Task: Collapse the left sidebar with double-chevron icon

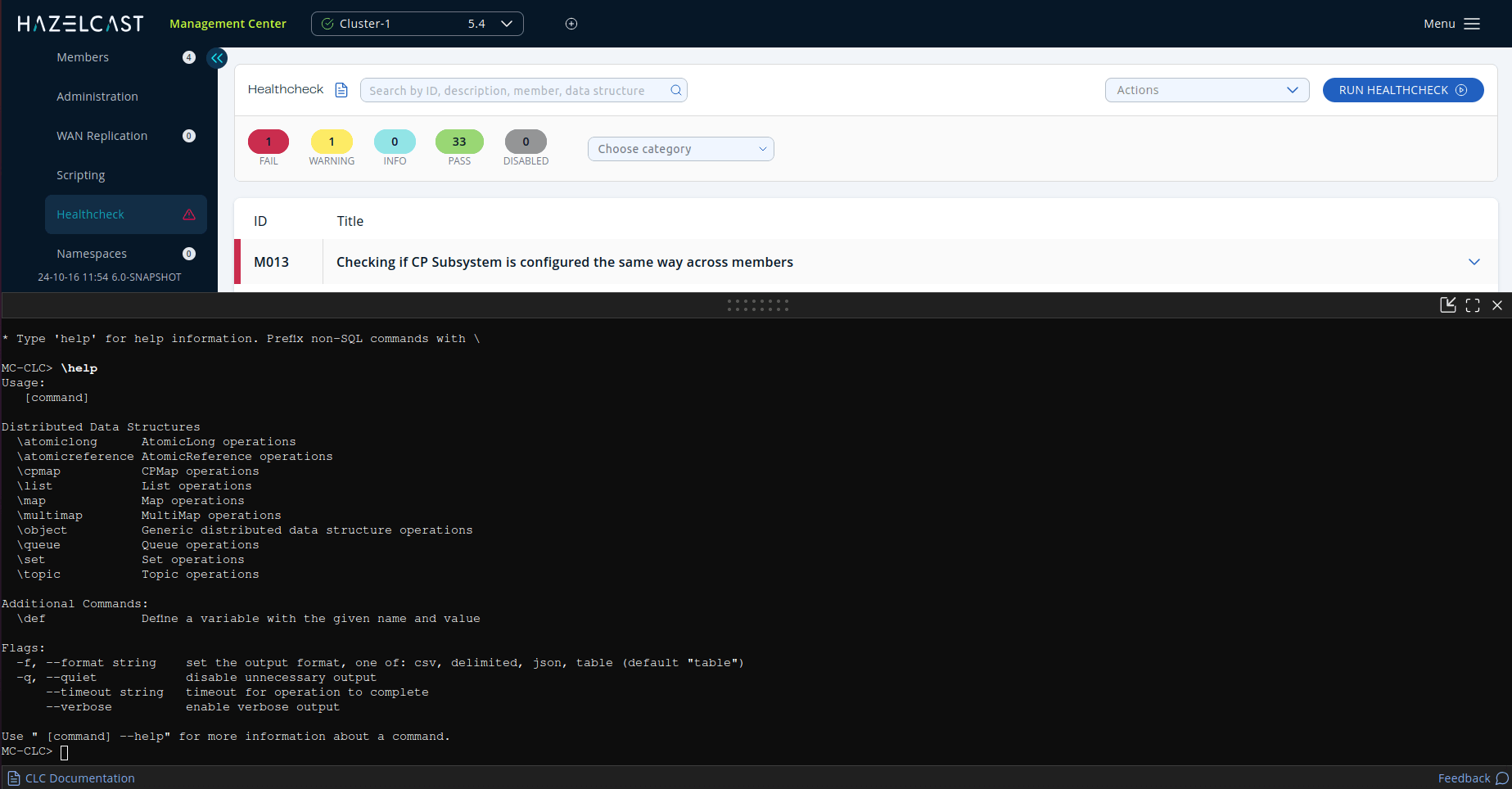Action: (x=217, y=58)
